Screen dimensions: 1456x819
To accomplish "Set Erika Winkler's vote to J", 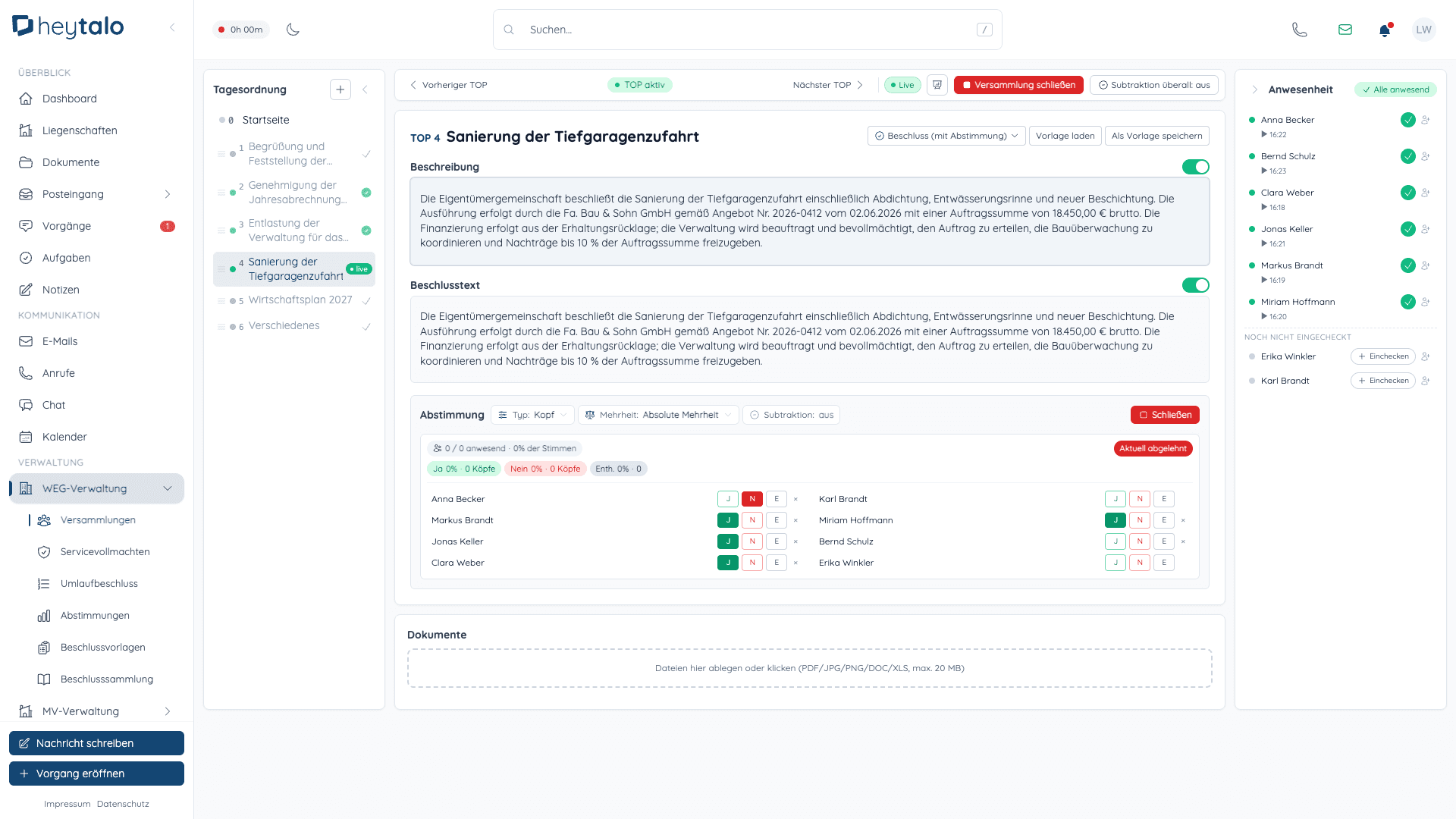I will 1116,563.
